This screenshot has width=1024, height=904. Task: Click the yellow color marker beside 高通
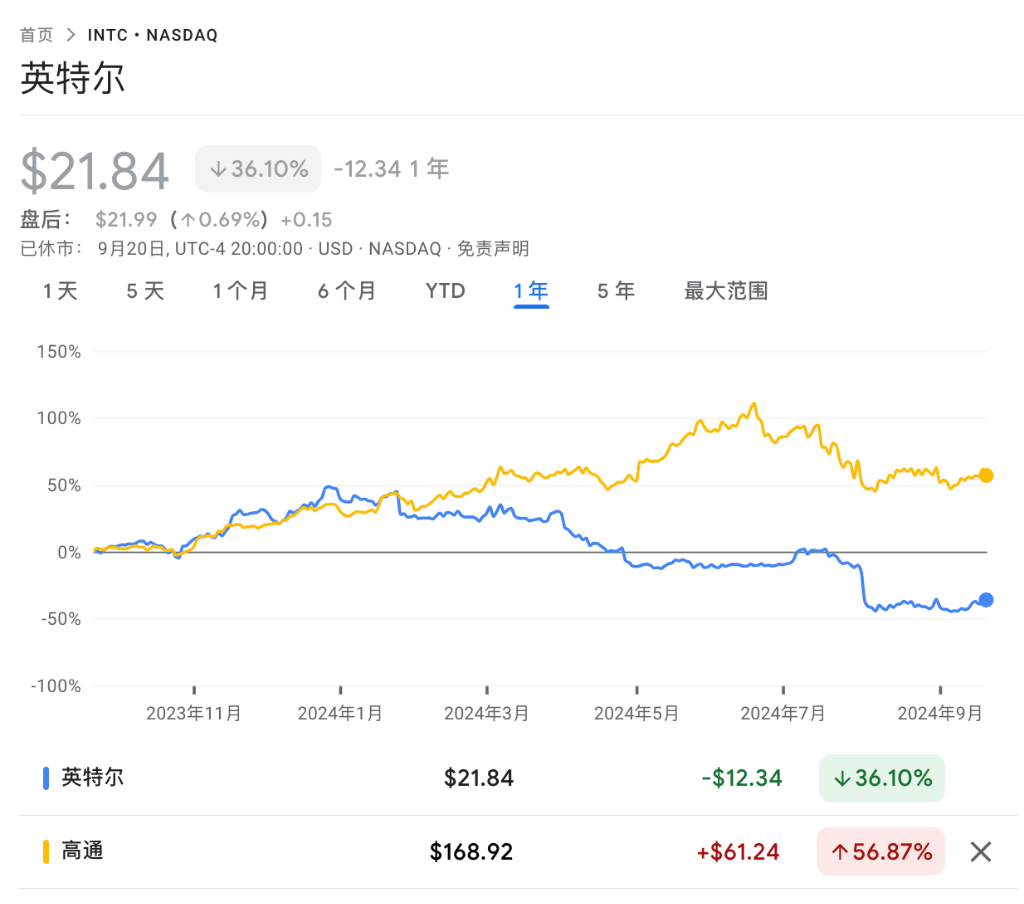click(x=46, y=852)
